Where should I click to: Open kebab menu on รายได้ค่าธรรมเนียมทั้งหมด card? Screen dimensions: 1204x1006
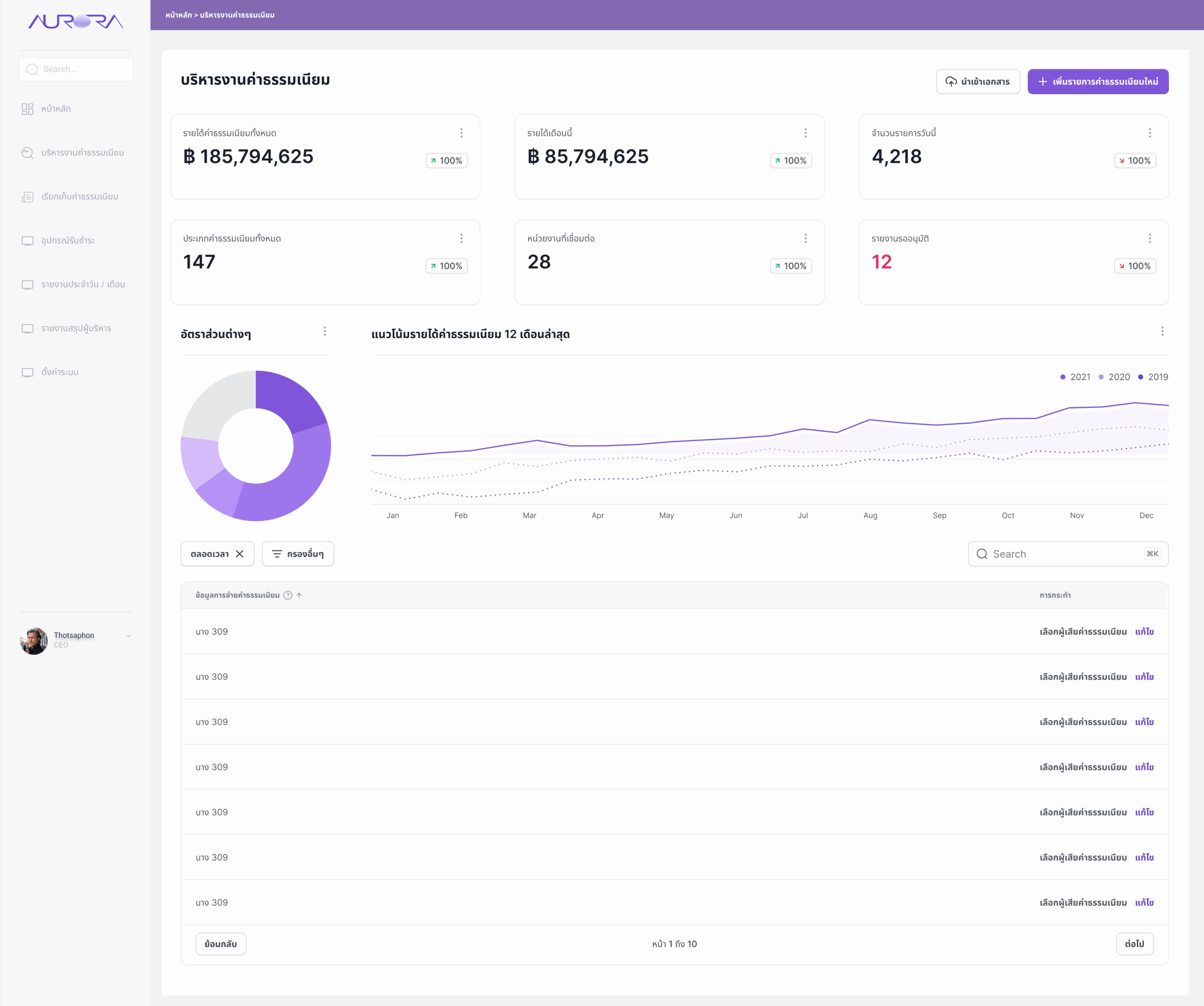click(461, 133)
